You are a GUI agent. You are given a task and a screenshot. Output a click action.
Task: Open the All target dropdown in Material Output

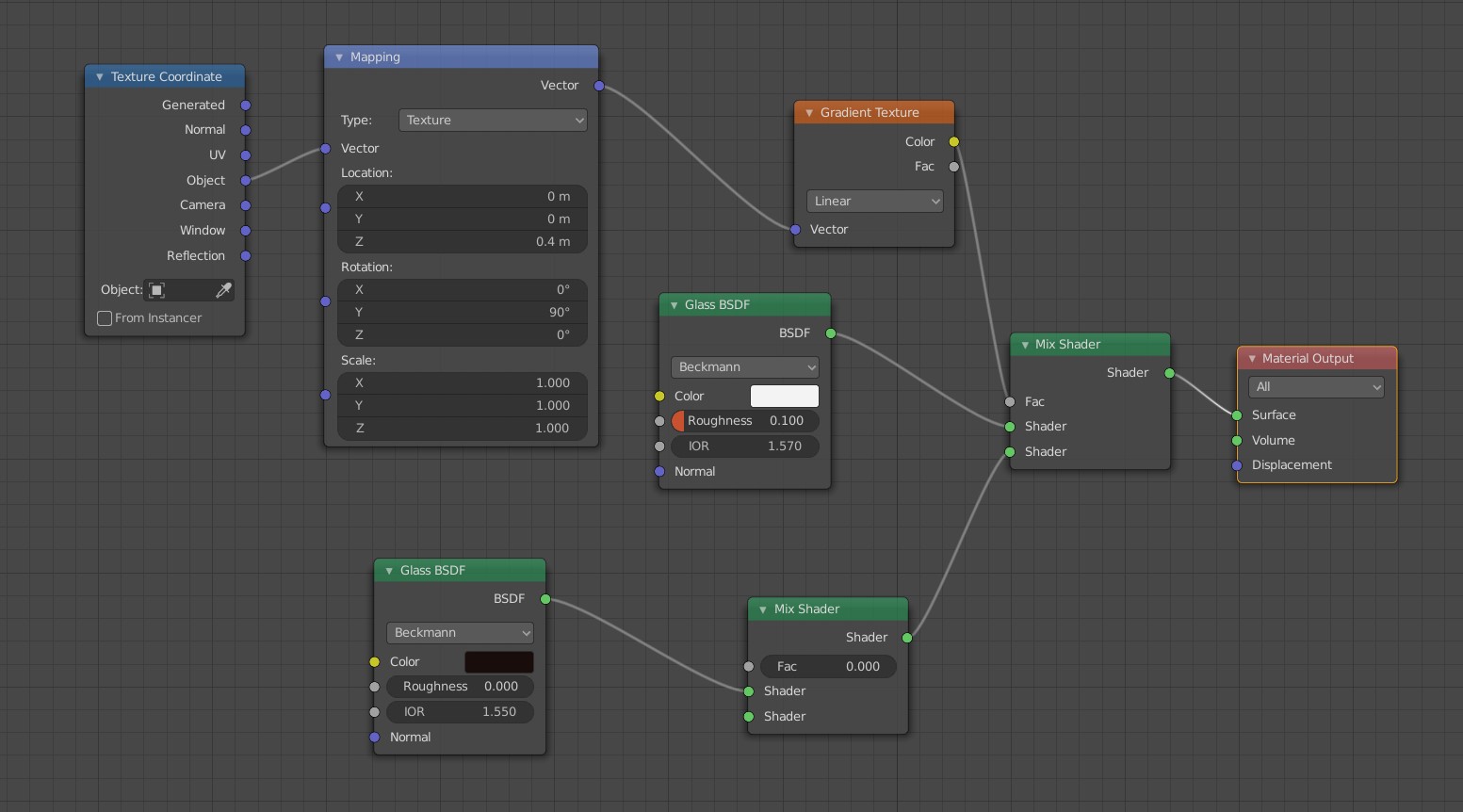(x=1316, y=387)
